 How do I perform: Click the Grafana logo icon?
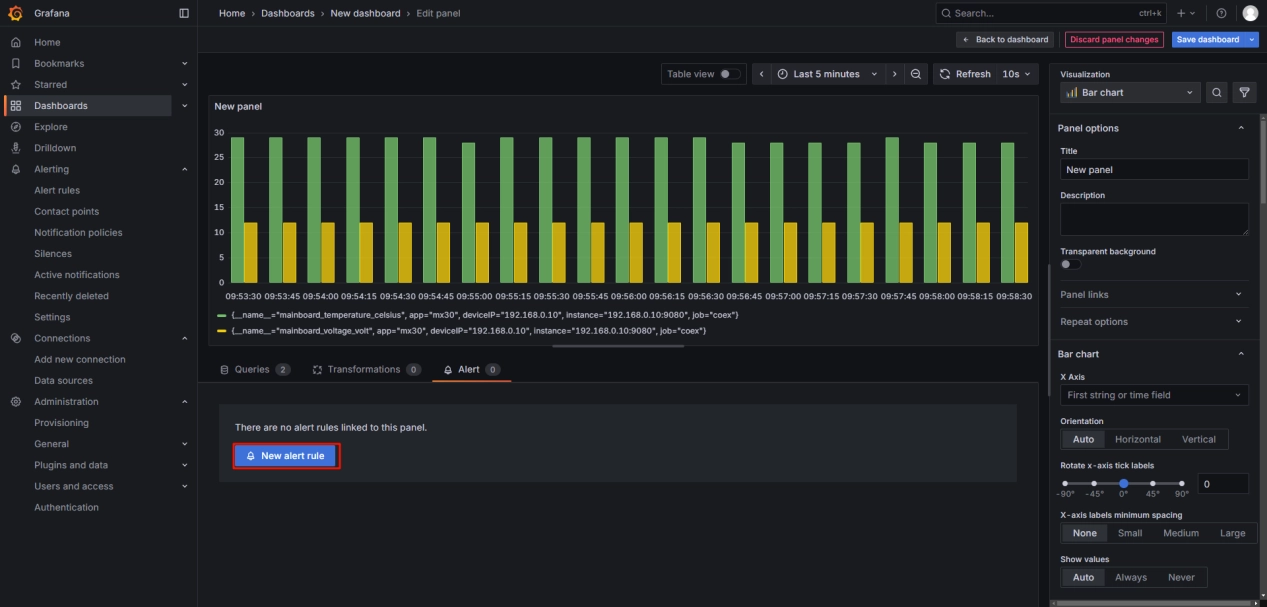click(15, 13)
